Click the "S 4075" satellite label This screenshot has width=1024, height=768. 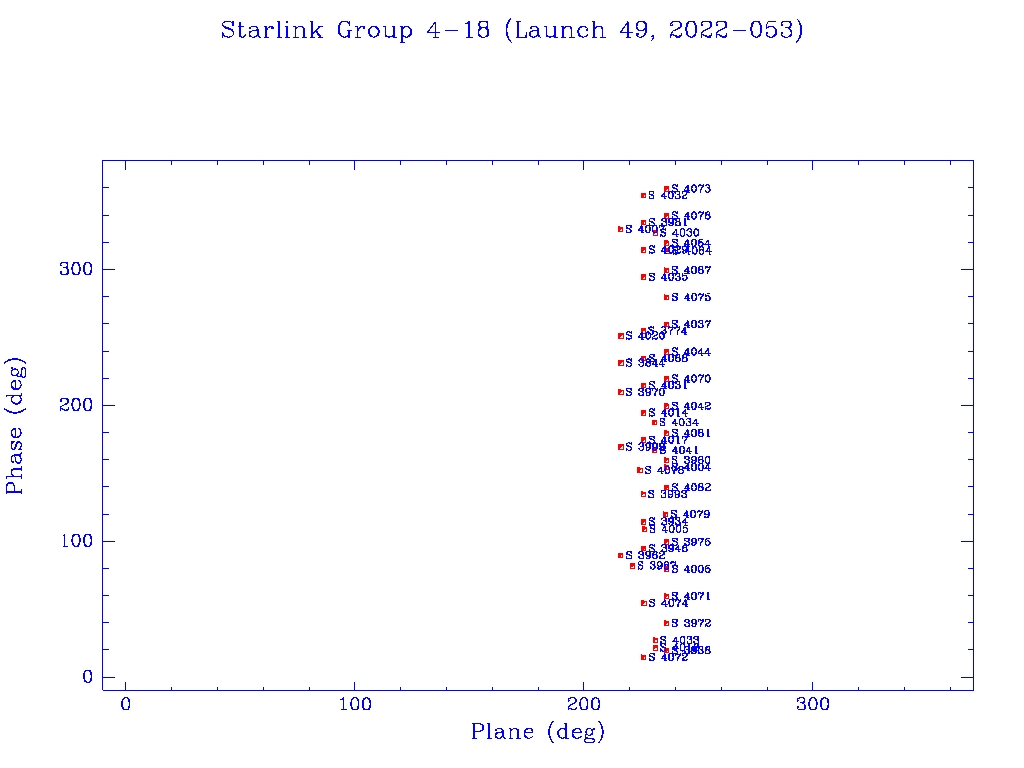(691, 297)
